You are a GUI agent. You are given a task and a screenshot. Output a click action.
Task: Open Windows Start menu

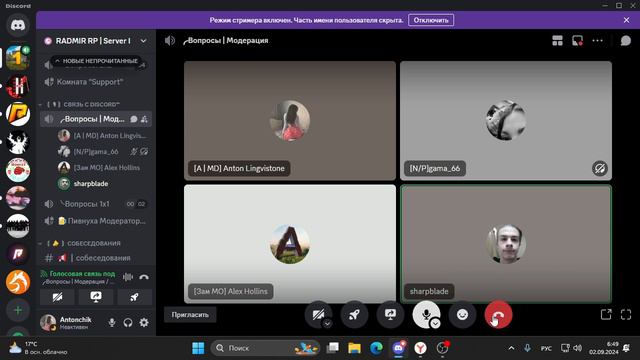click(198, 348)
